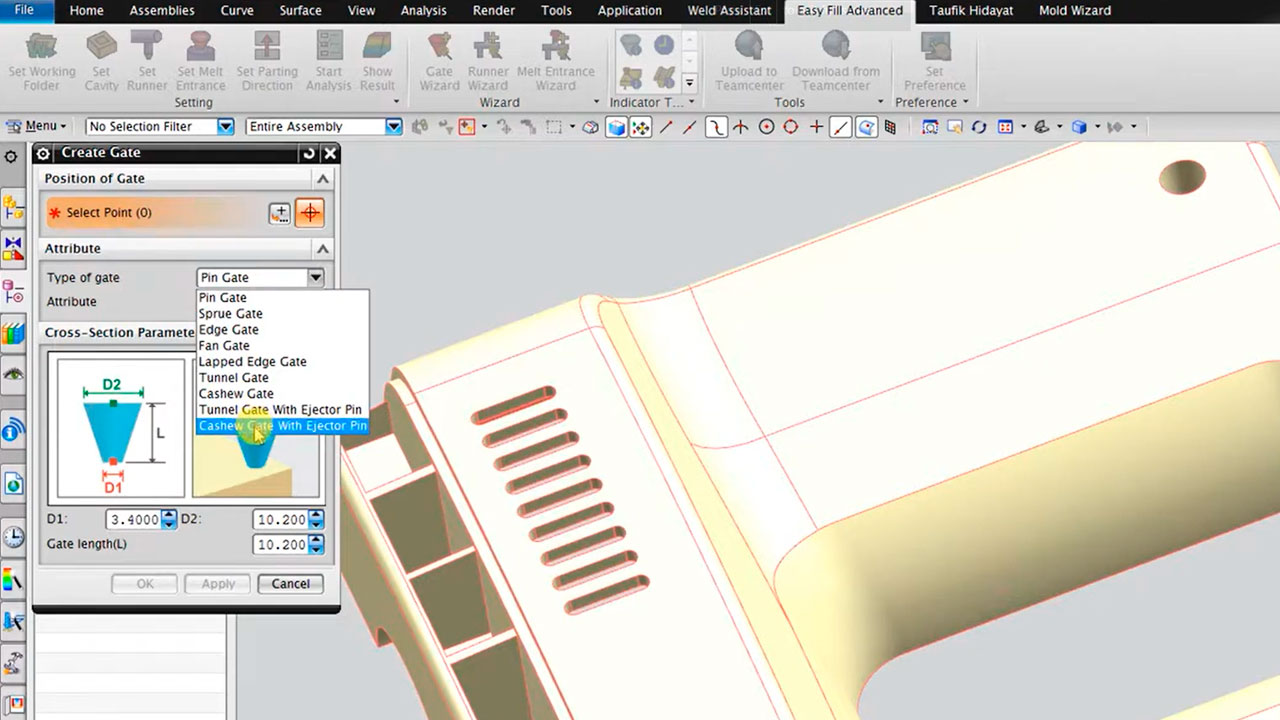Choose Fan Gate from the list
This screenshot has height=720, width=1280.
(x=224, y=346)
